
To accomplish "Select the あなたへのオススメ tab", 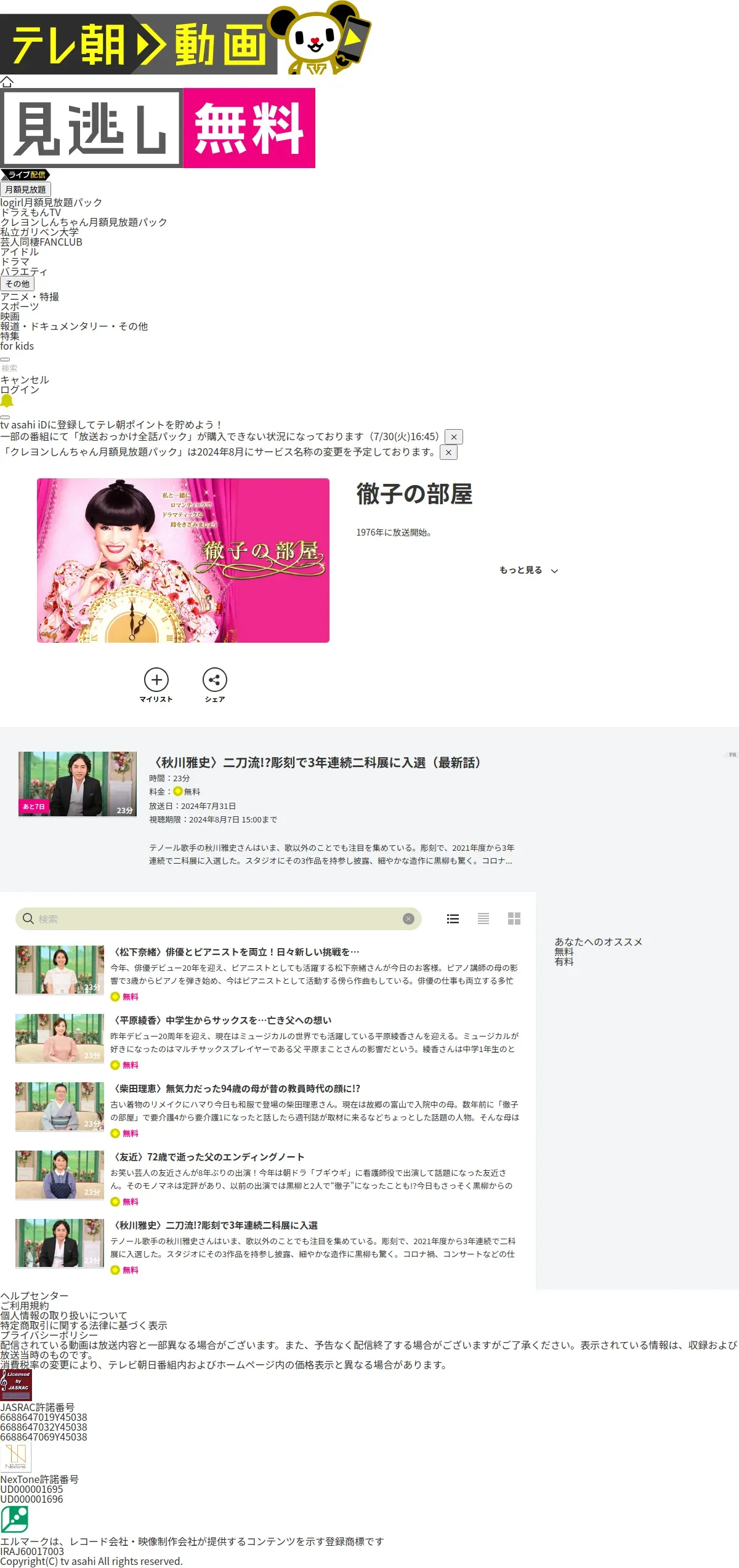I will pos(599,941).
